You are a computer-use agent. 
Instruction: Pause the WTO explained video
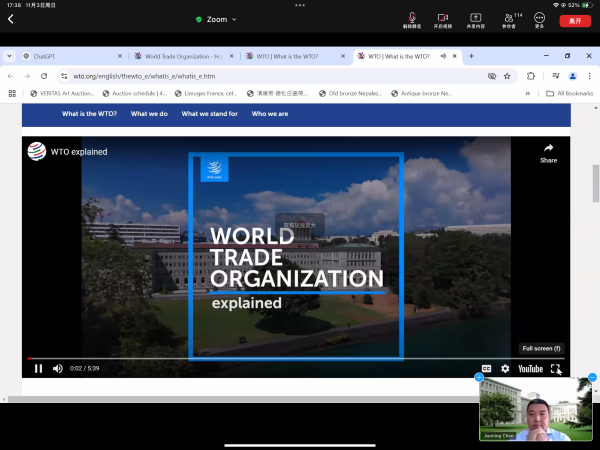click(39, 368)
